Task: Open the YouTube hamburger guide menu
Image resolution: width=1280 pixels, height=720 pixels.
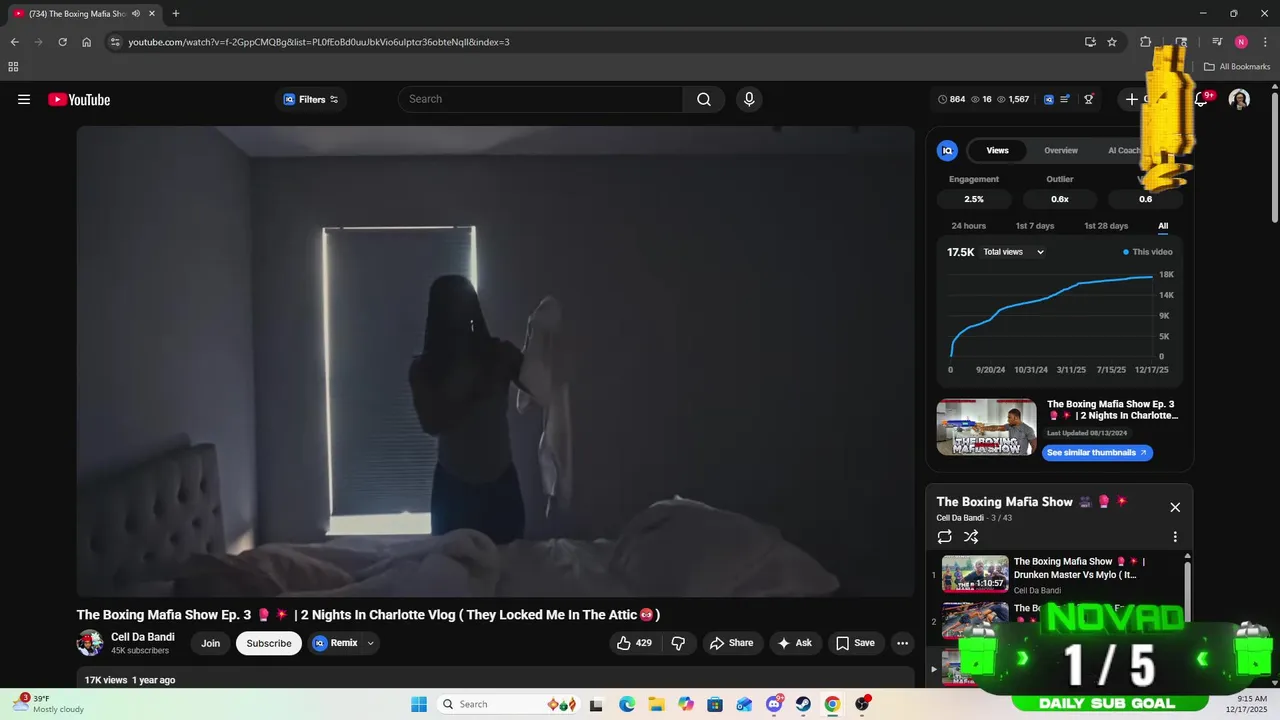Action: (x=24, y=99)
